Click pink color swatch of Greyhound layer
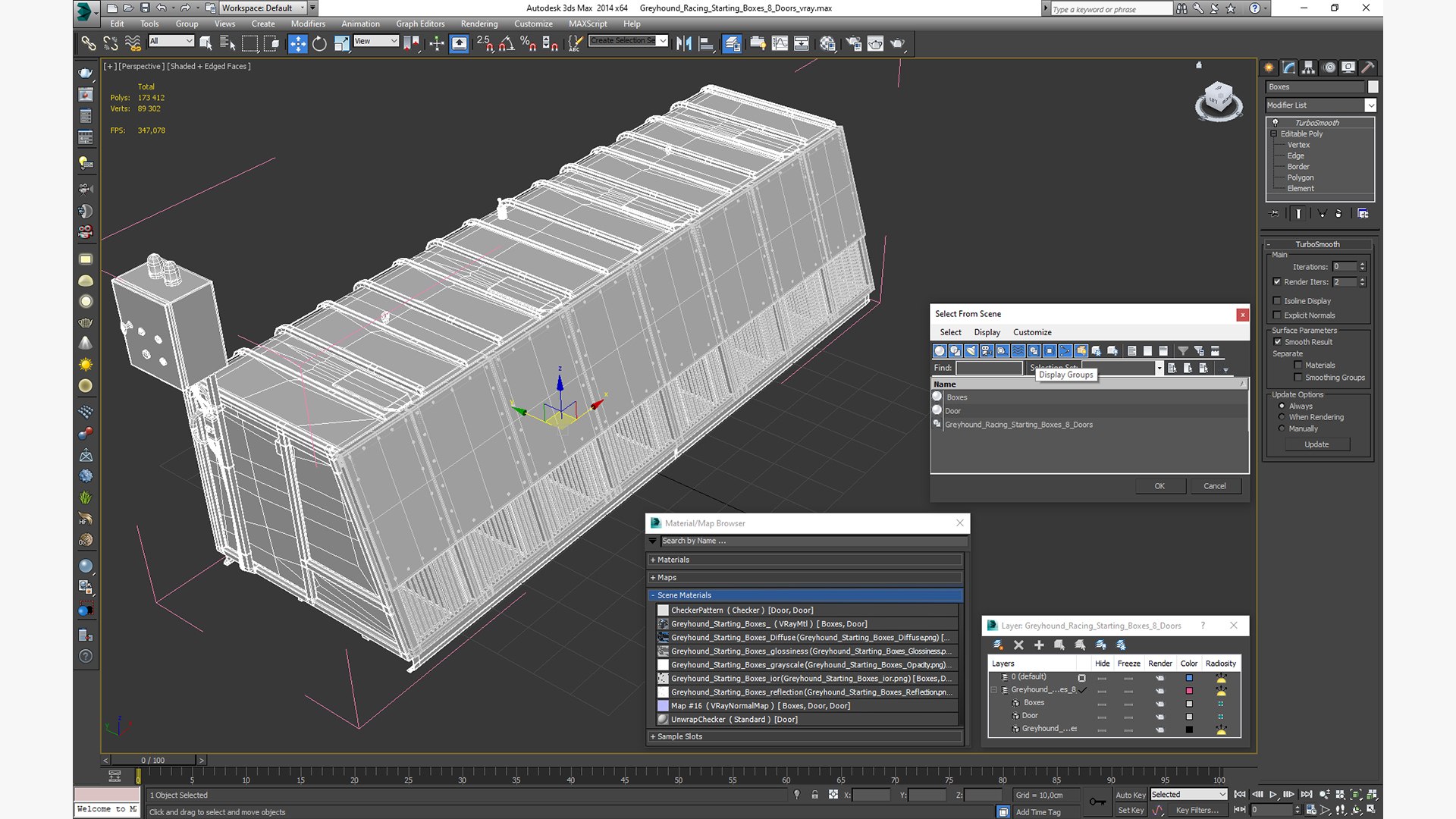 pyautogui.click(x=1189, y=691)
